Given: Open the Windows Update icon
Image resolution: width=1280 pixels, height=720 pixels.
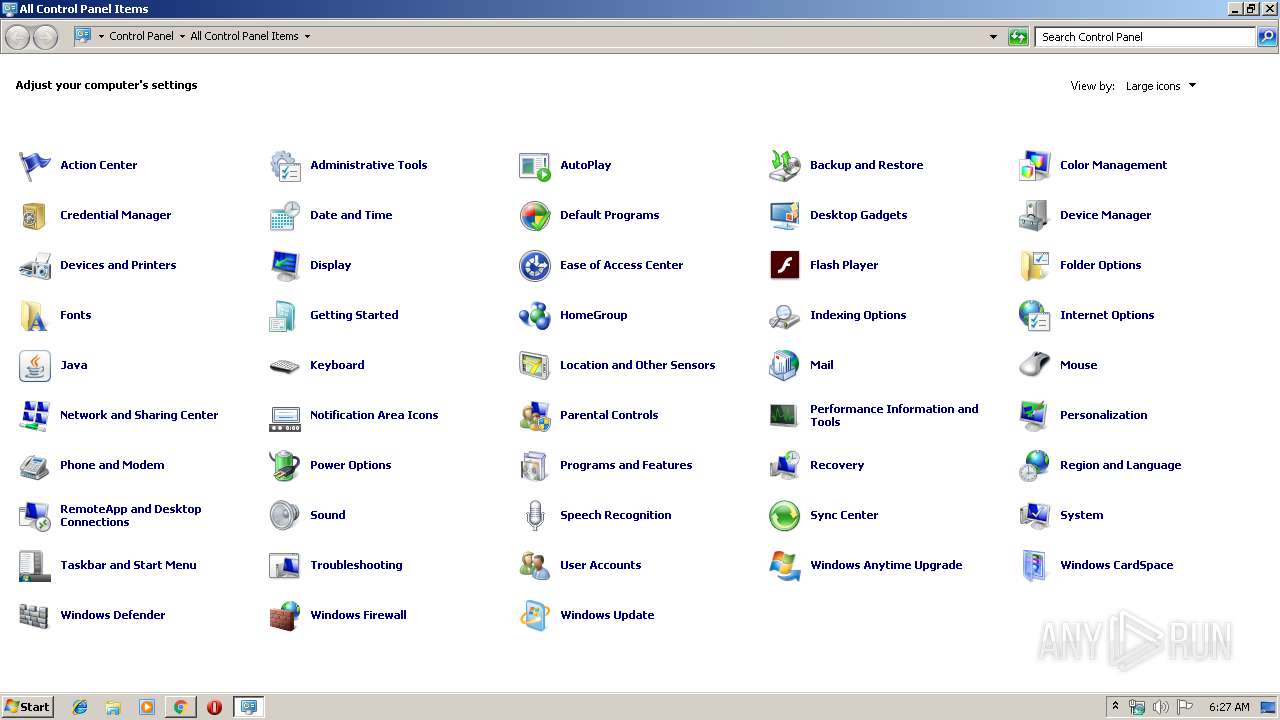Looking at the screenshot, I should pyautogui.click(x=535, y=615).
